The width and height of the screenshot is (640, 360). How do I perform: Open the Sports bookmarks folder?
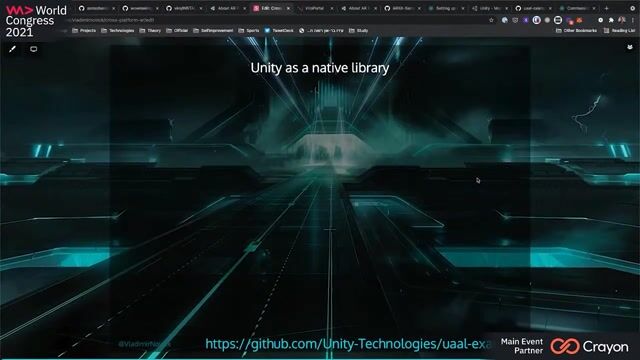[249, 31]
